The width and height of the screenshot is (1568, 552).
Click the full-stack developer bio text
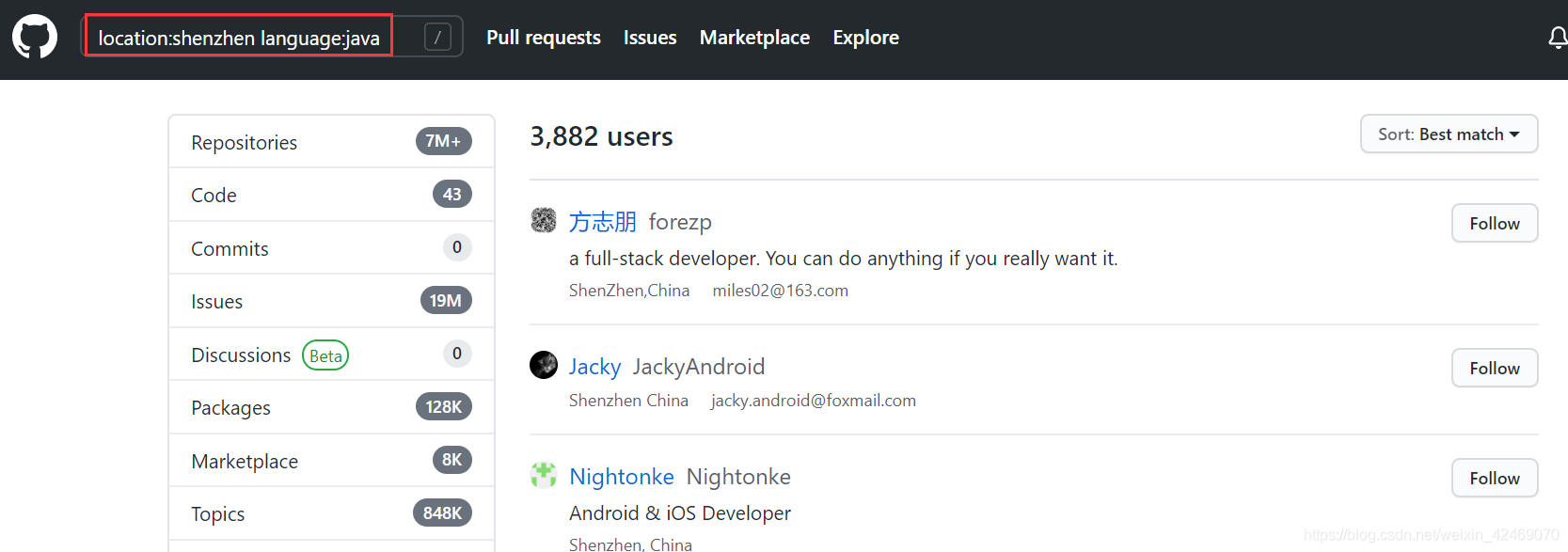844,259
